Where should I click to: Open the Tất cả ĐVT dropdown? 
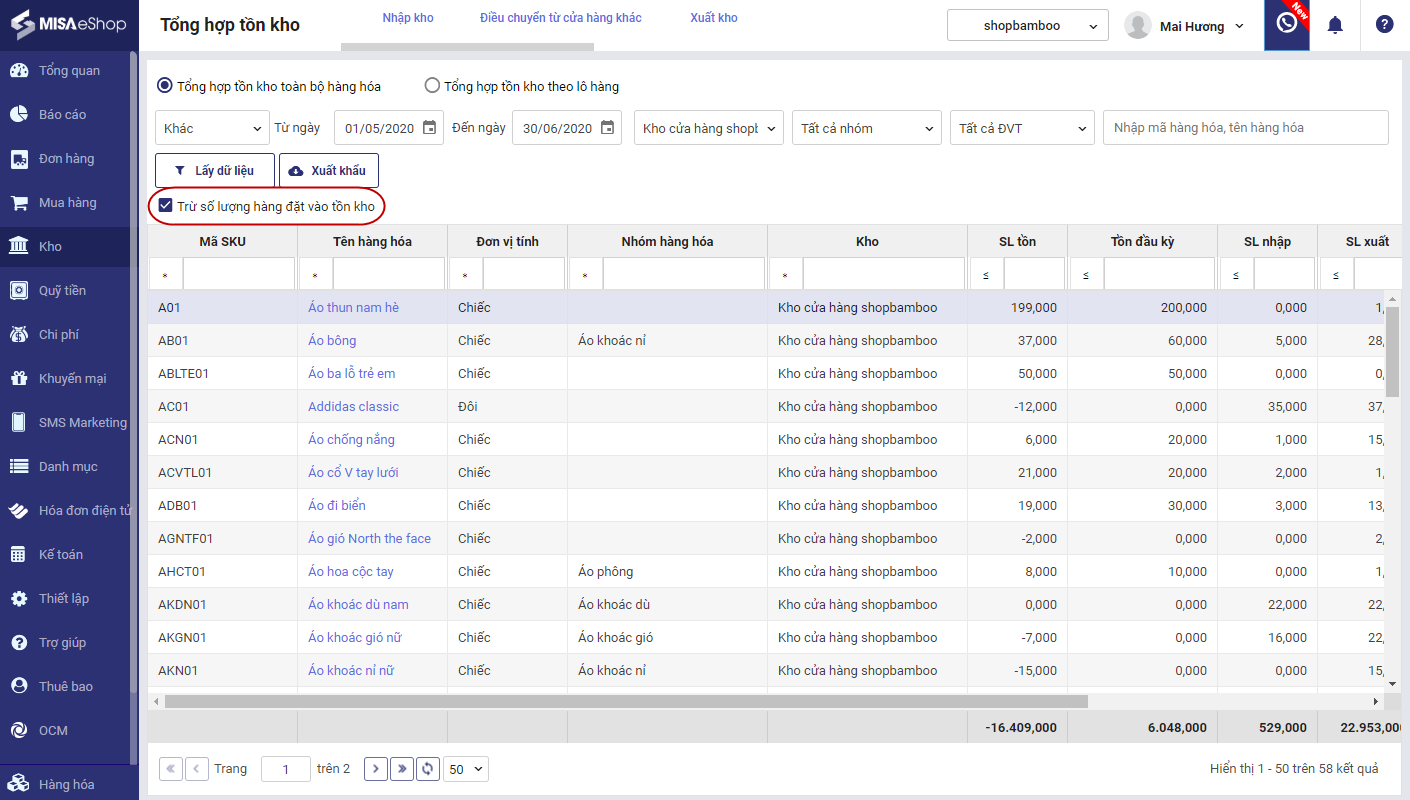(x=1024, y=128)
